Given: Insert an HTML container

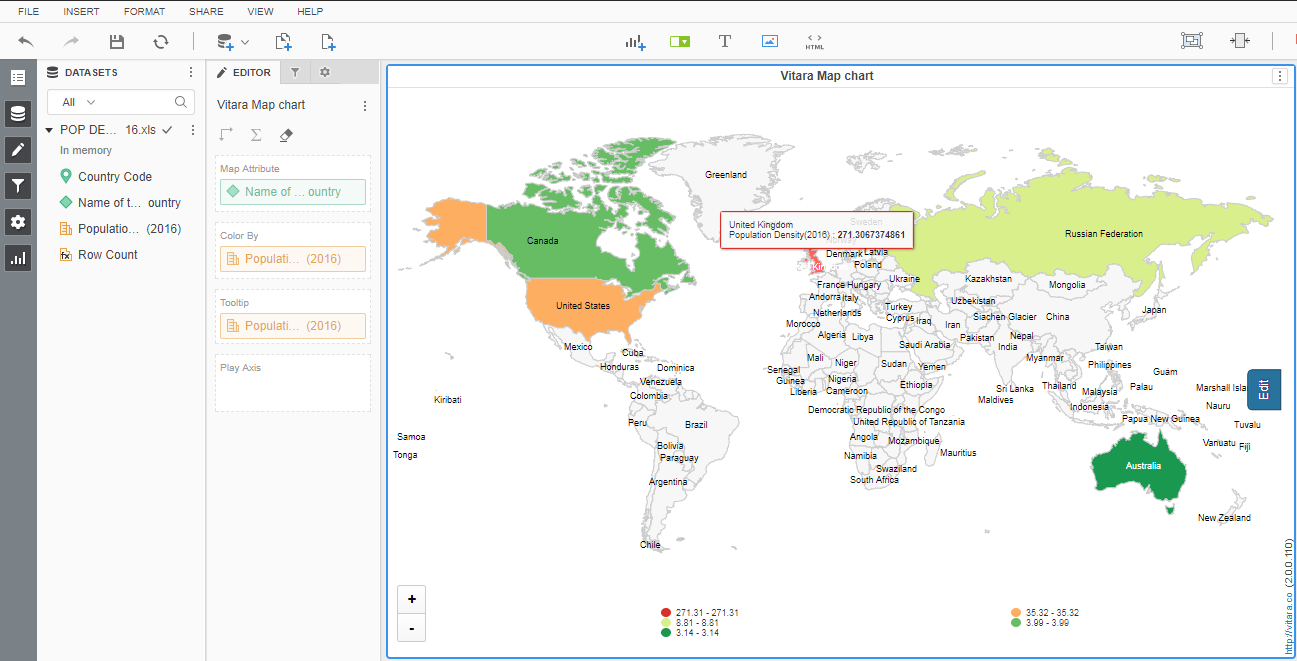Looking at the screenshot, I should pos(815,41).
